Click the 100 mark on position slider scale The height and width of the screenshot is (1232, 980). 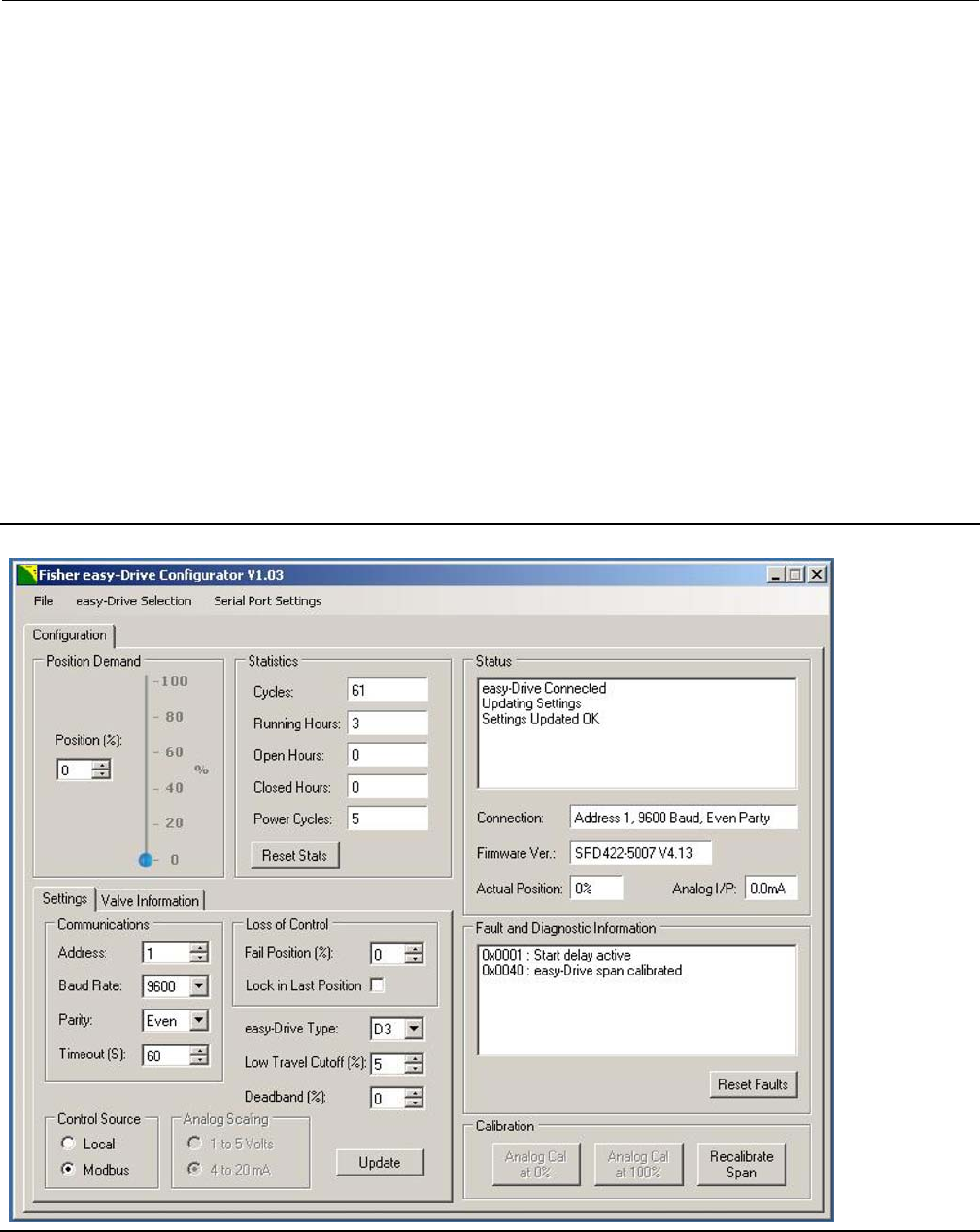click(175, 681)
